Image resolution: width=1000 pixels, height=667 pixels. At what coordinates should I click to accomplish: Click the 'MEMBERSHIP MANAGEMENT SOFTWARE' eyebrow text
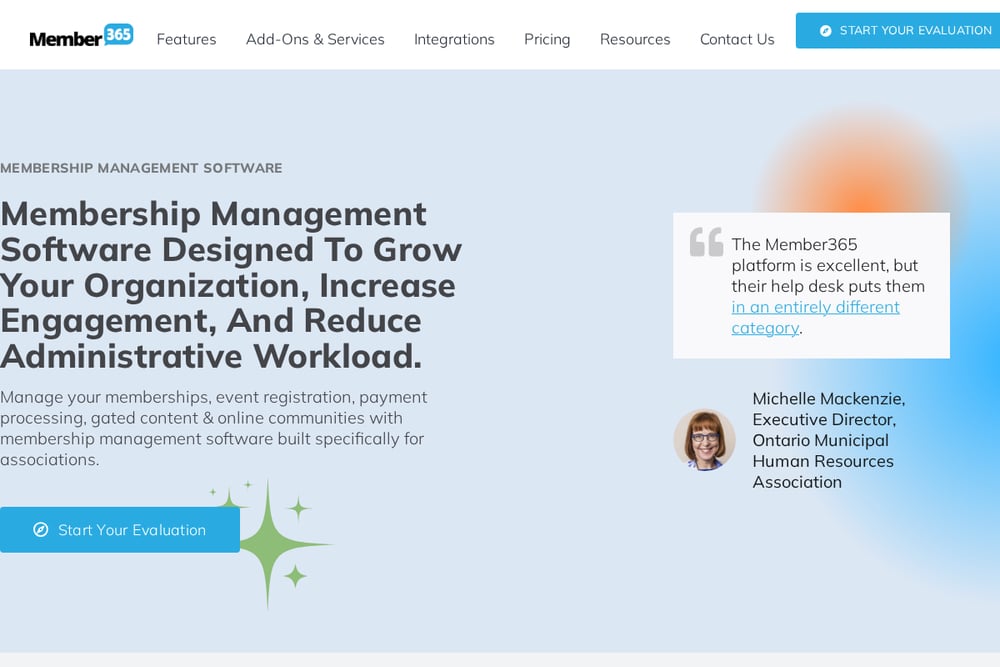pyautogui.click(x=141, y=168)
